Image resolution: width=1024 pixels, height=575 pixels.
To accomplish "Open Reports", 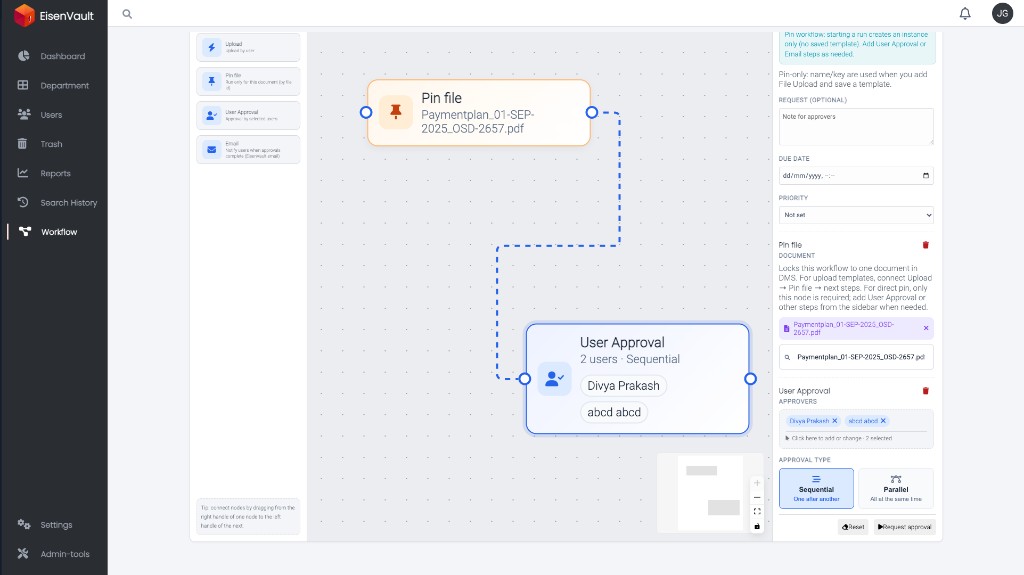I will click(x=54, y=173).
